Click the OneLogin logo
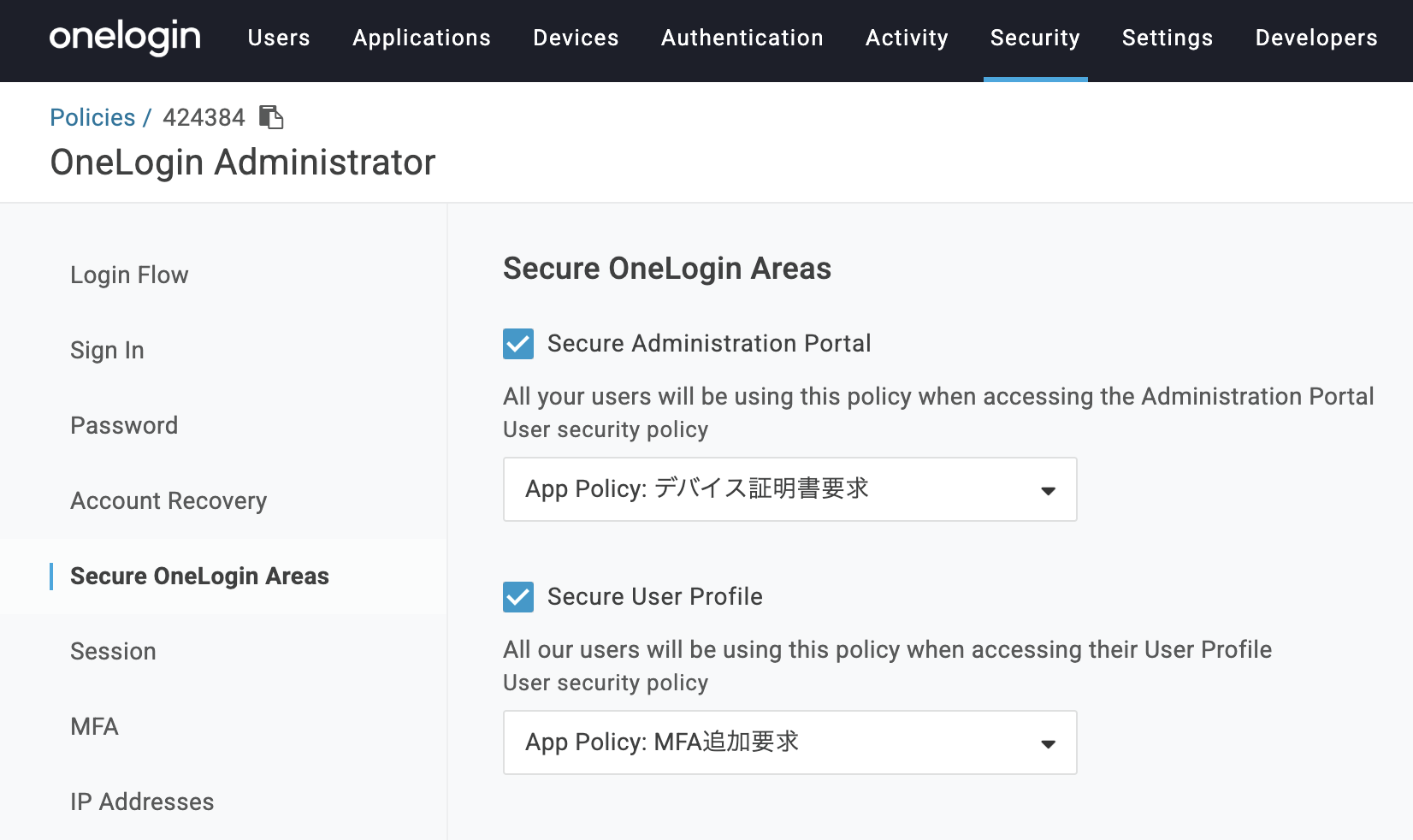Image resolution: width=1413 pixels, height=840 pixels. coord(125,38)
